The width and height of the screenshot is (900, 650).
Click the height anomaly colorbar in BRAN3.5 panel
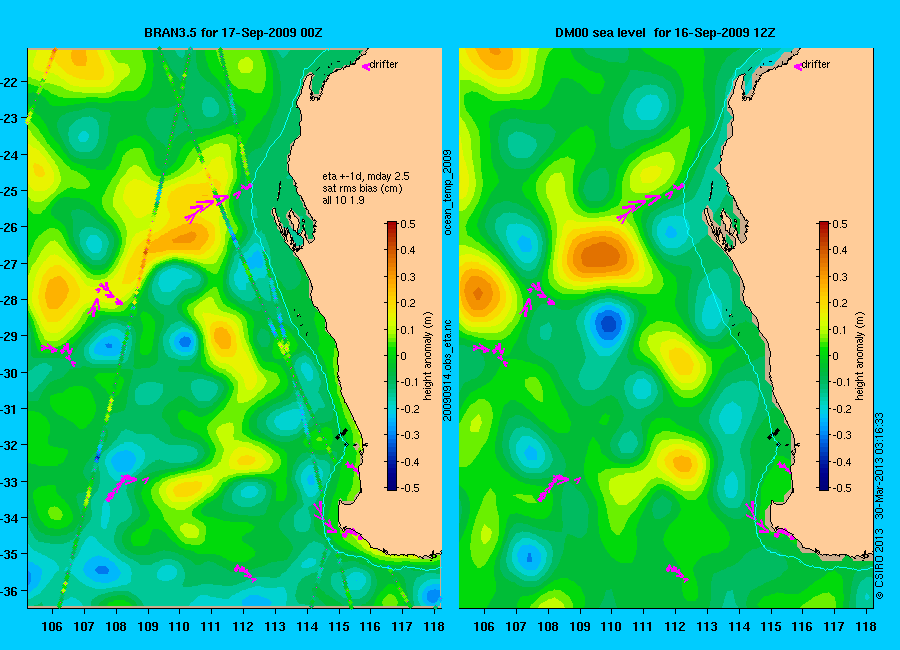392,355
